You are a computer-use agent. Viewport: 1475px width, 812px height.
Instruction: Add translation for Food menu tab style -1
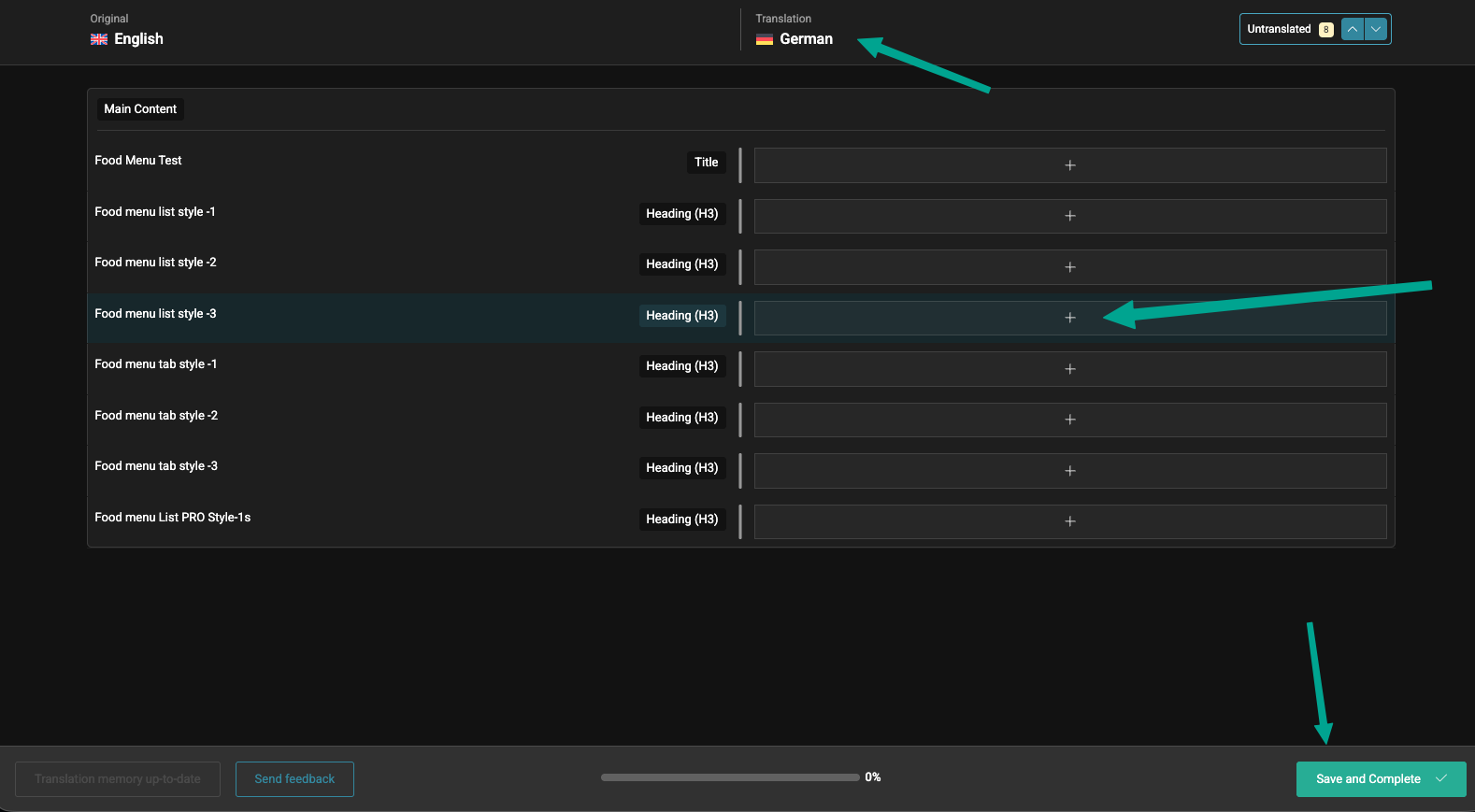1070,369
